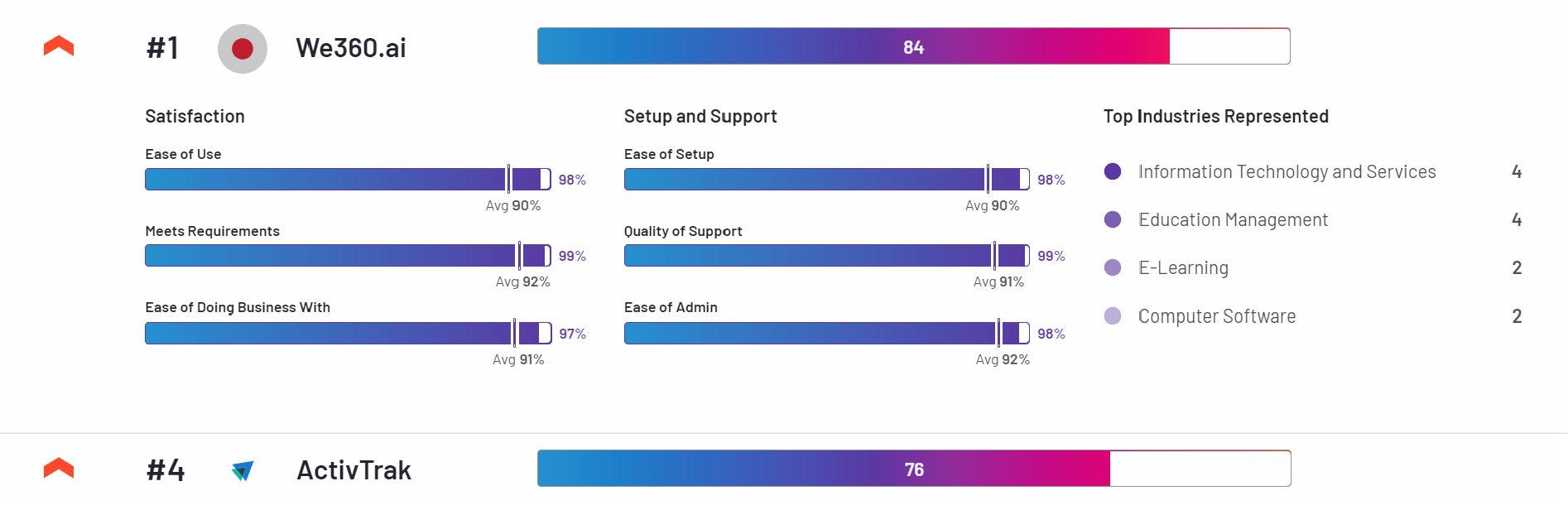Click the Ease of Use rating bar
Viewport: 1568px width, 510px height.
tap(348, 179)
